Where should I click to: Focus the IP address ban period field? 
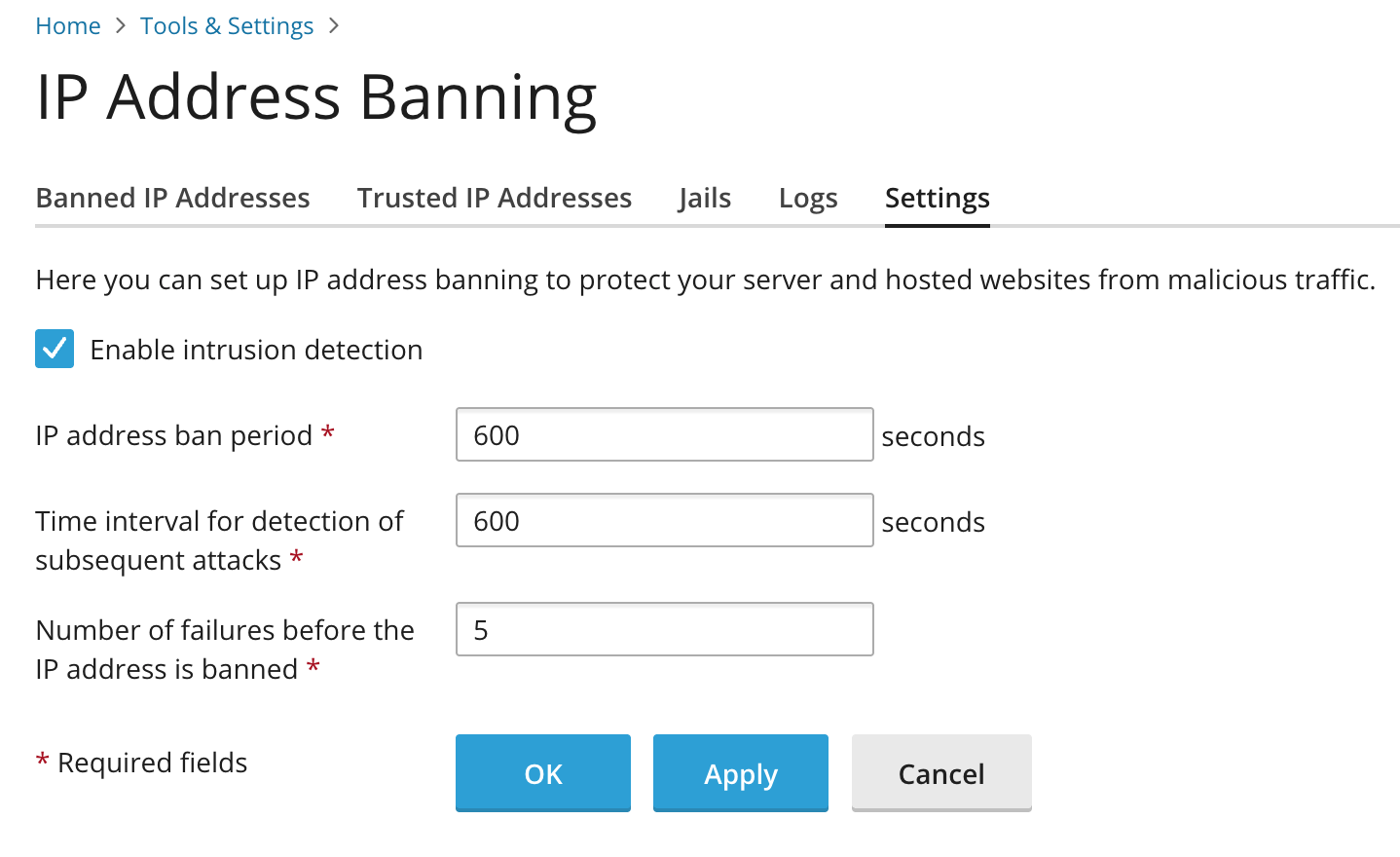pyautogui.click(x=664, y=434)
